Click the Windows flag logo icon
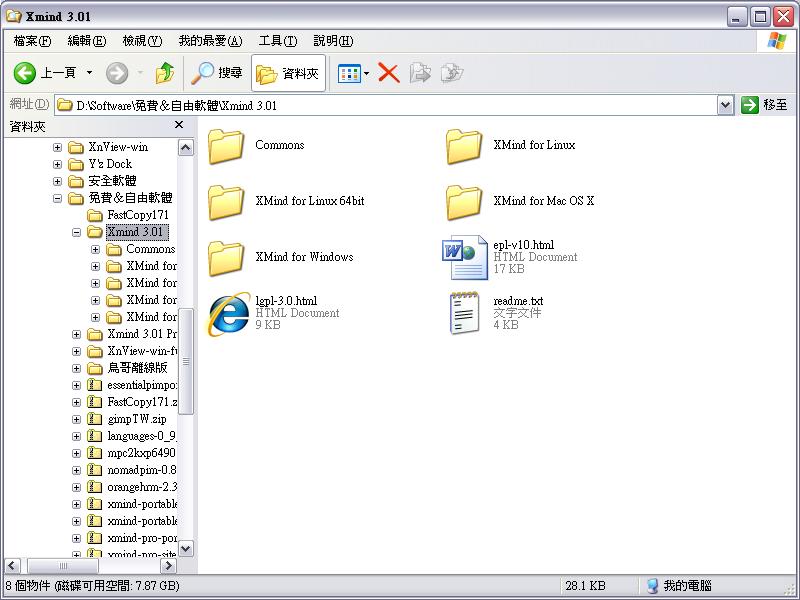This screenshot has height=600, width=800. pyautogui.click(x=777, y=41)
